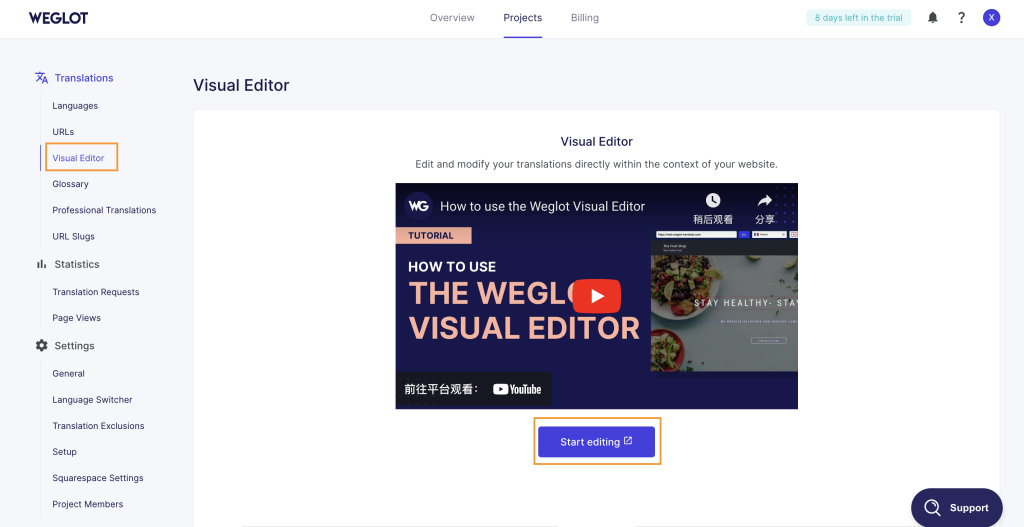Switch to the Overview tab
1024x527 pixels.
click(x=452, y=18)
